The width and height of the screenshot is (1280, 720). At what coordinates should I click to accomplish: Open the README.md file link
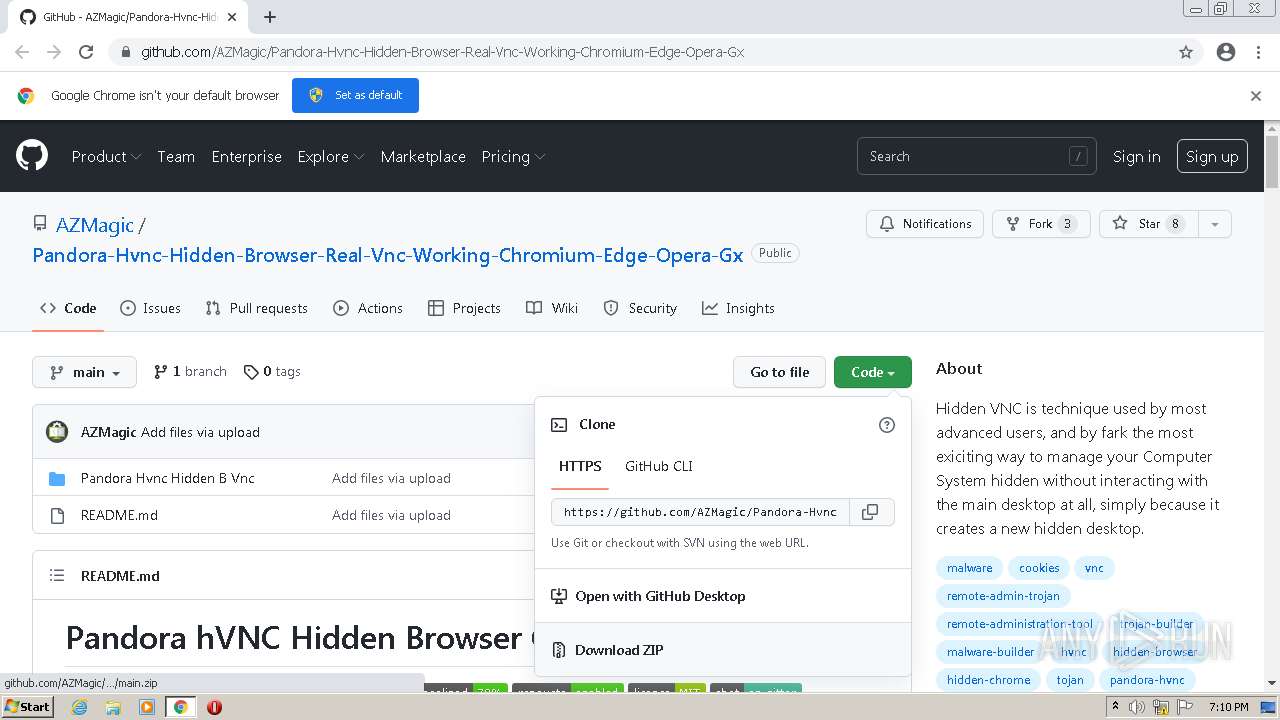point(119,516)
